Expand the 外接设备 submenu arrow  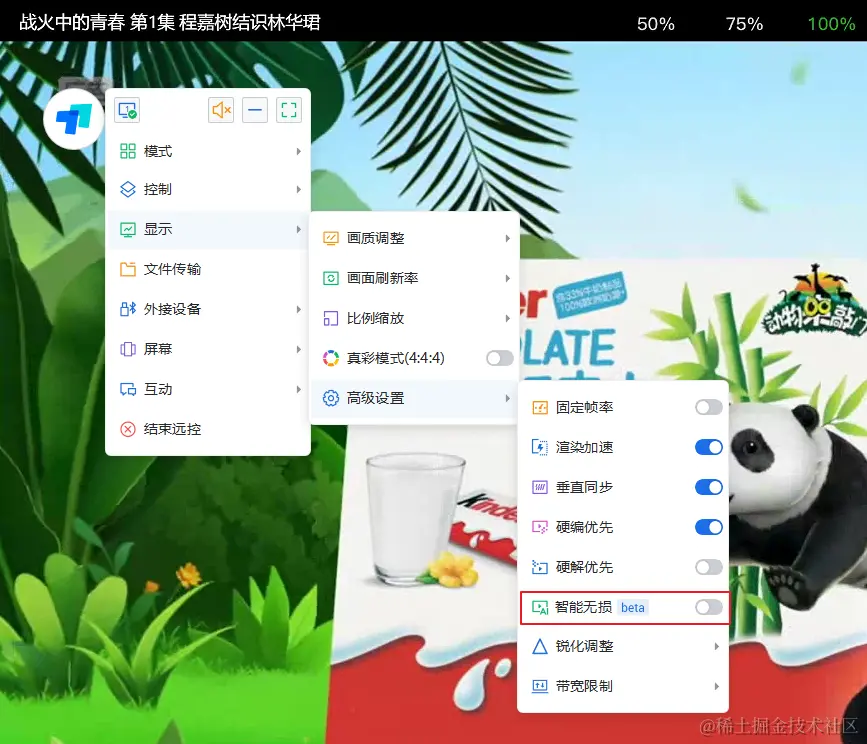299,309
